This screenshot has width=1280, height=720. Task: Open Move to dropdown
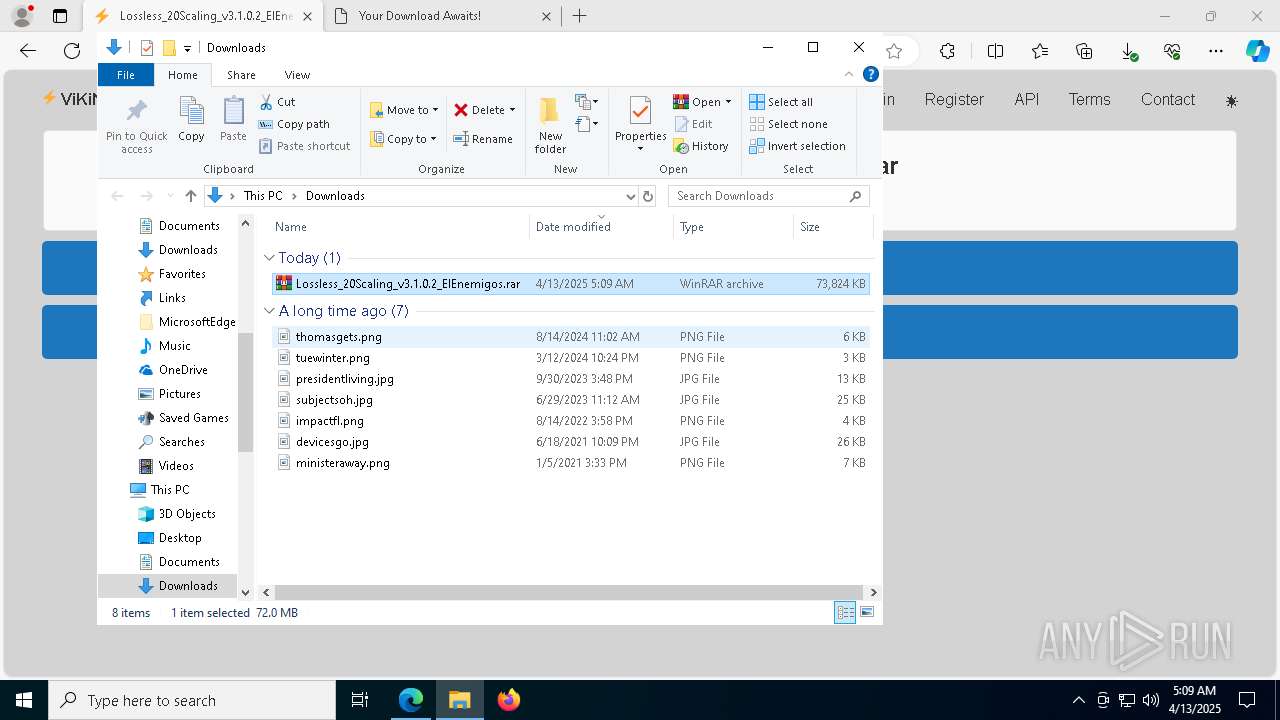click(x=403, y=110)
